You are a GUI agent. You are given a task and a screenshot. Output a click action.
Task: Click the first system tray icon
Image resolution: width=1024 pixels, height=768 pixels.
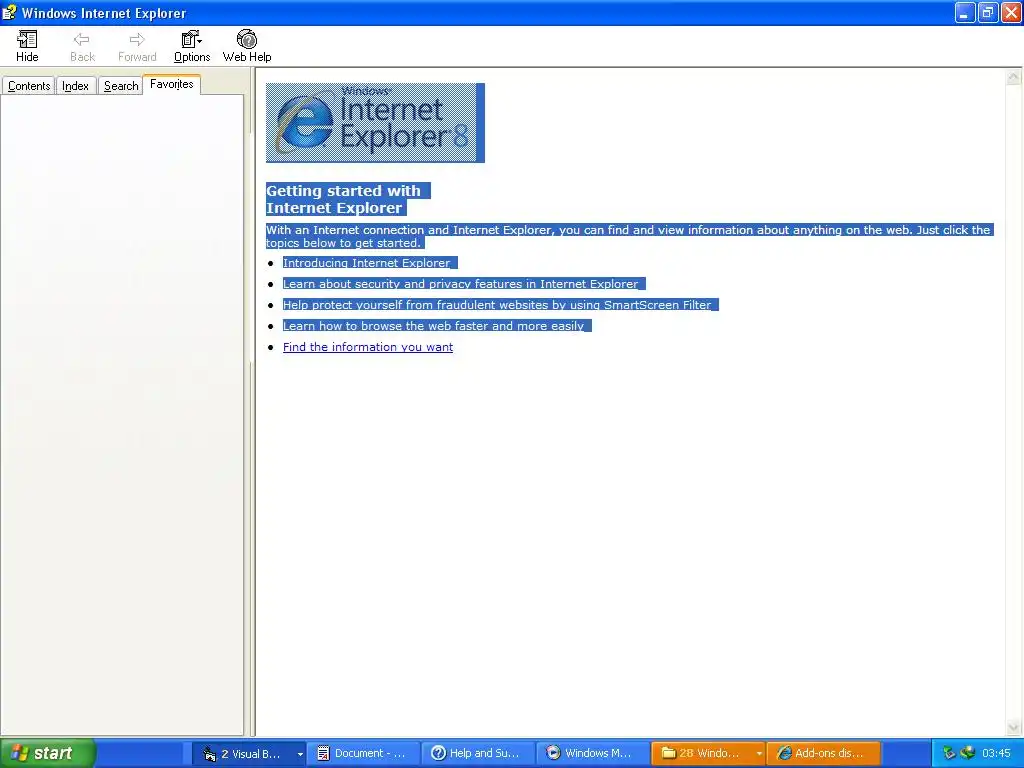(949, 753)
